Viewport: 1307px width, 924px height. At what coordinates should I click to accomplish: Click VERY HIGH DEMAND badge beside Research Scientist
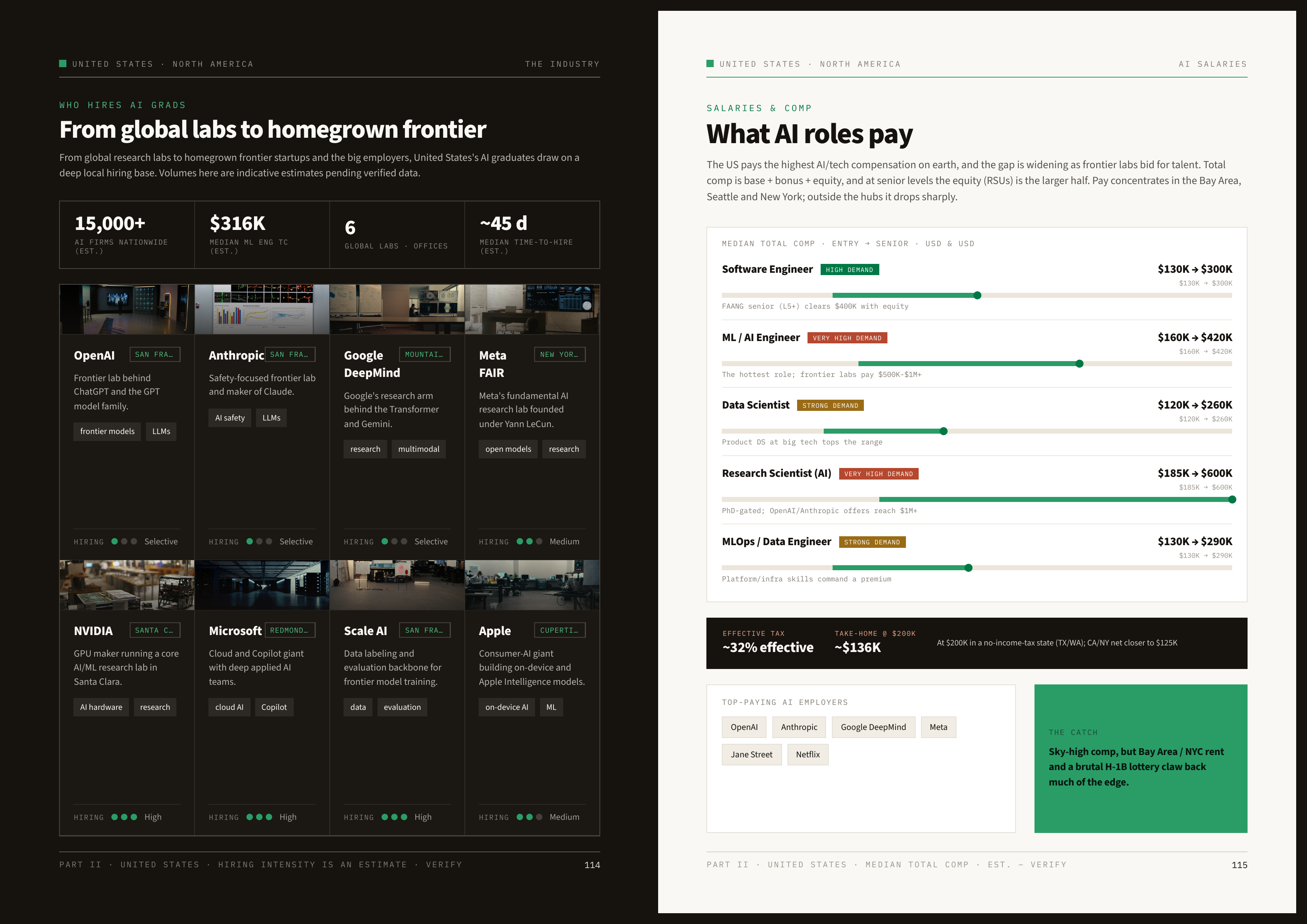click(879, 474)
